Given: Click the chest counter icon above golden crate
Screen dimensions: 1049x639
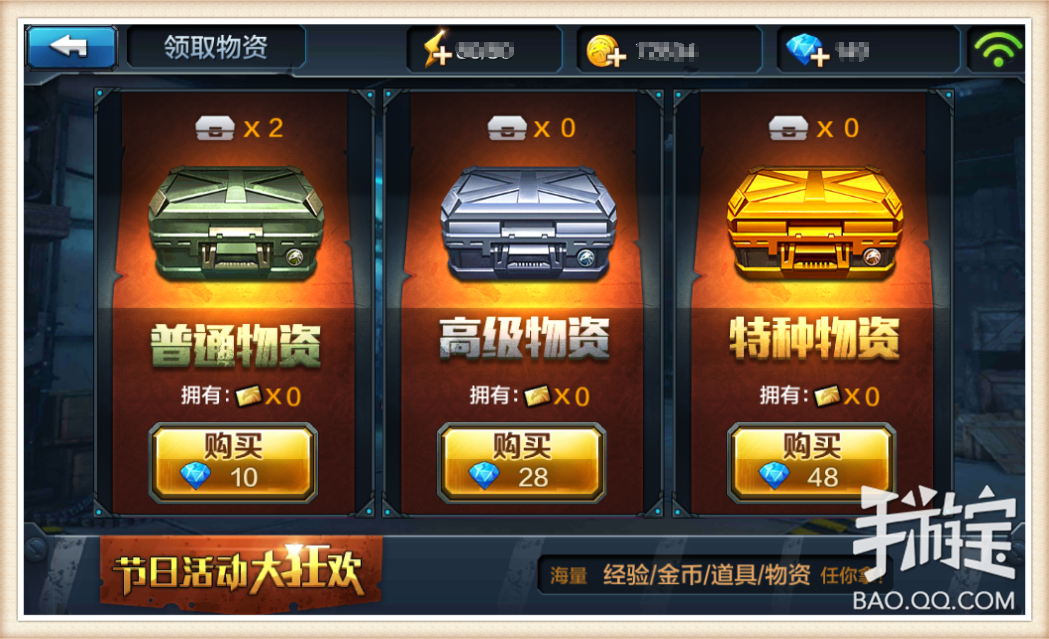Looking at the screenshot, I should 788,128.
